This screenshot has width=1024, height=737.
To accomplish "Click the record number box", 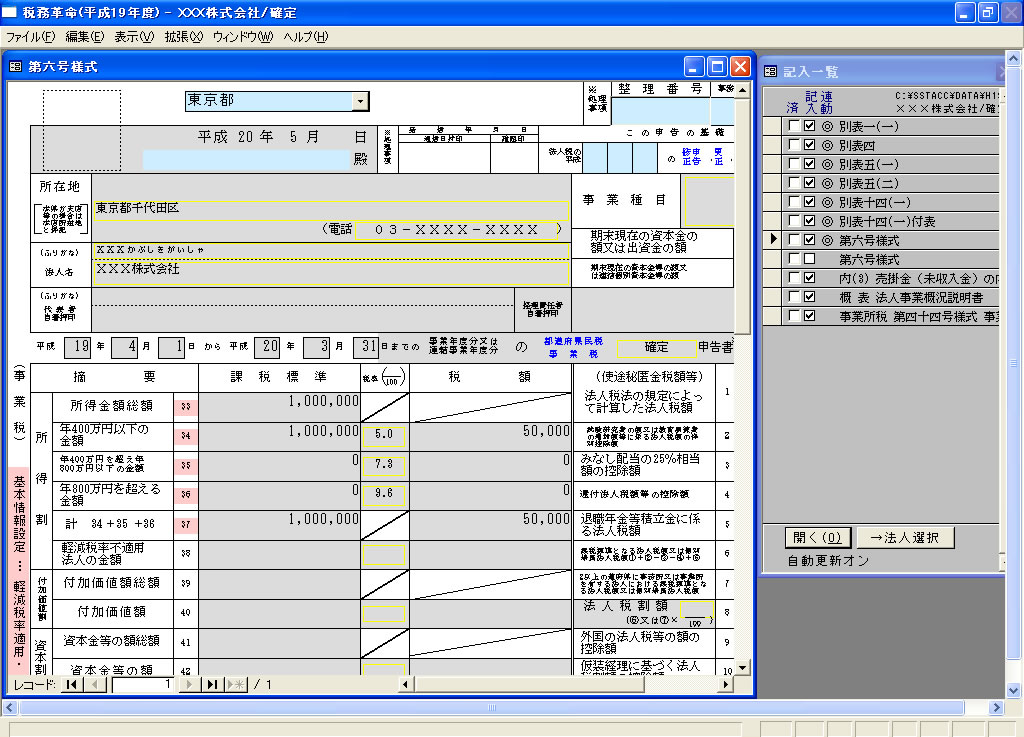I will 143,684.
